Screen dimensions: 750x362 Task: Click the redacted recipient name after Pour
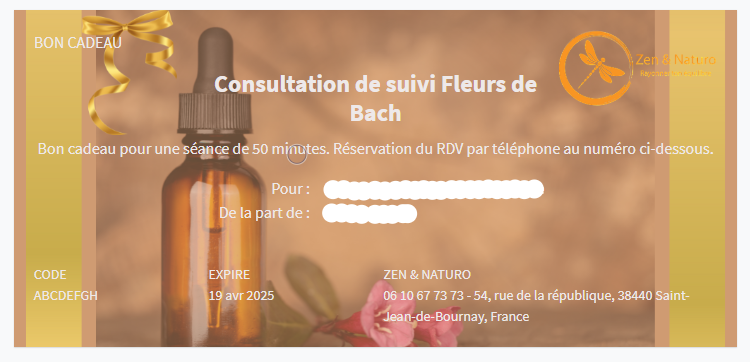[x=433, y=189]
